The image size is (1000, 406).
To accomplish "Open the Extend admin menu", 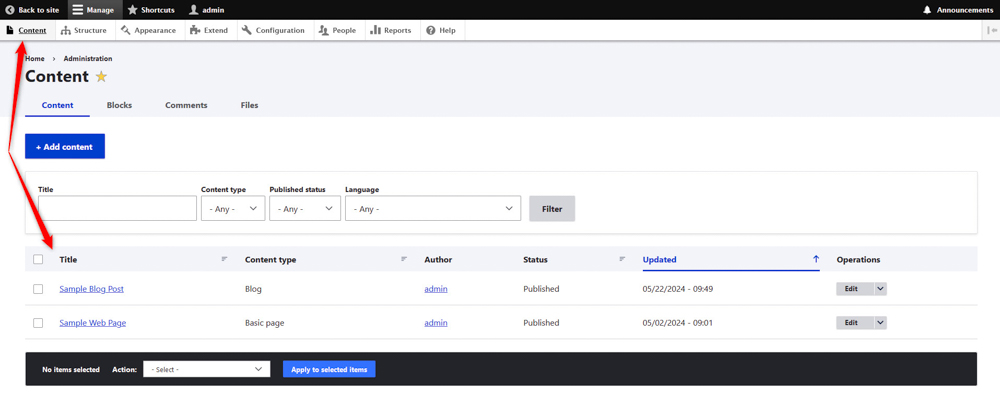I will click(209, 30).
